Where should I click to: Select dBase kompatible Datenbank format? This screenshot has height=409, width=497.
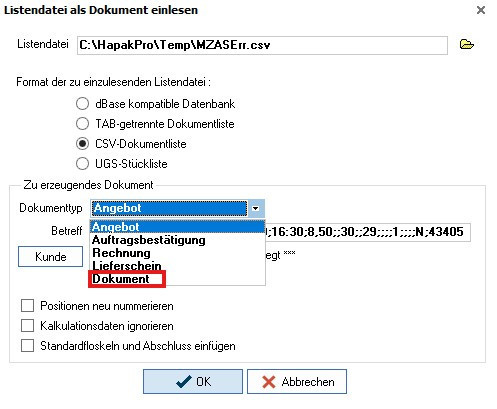(x=82, y=104)
